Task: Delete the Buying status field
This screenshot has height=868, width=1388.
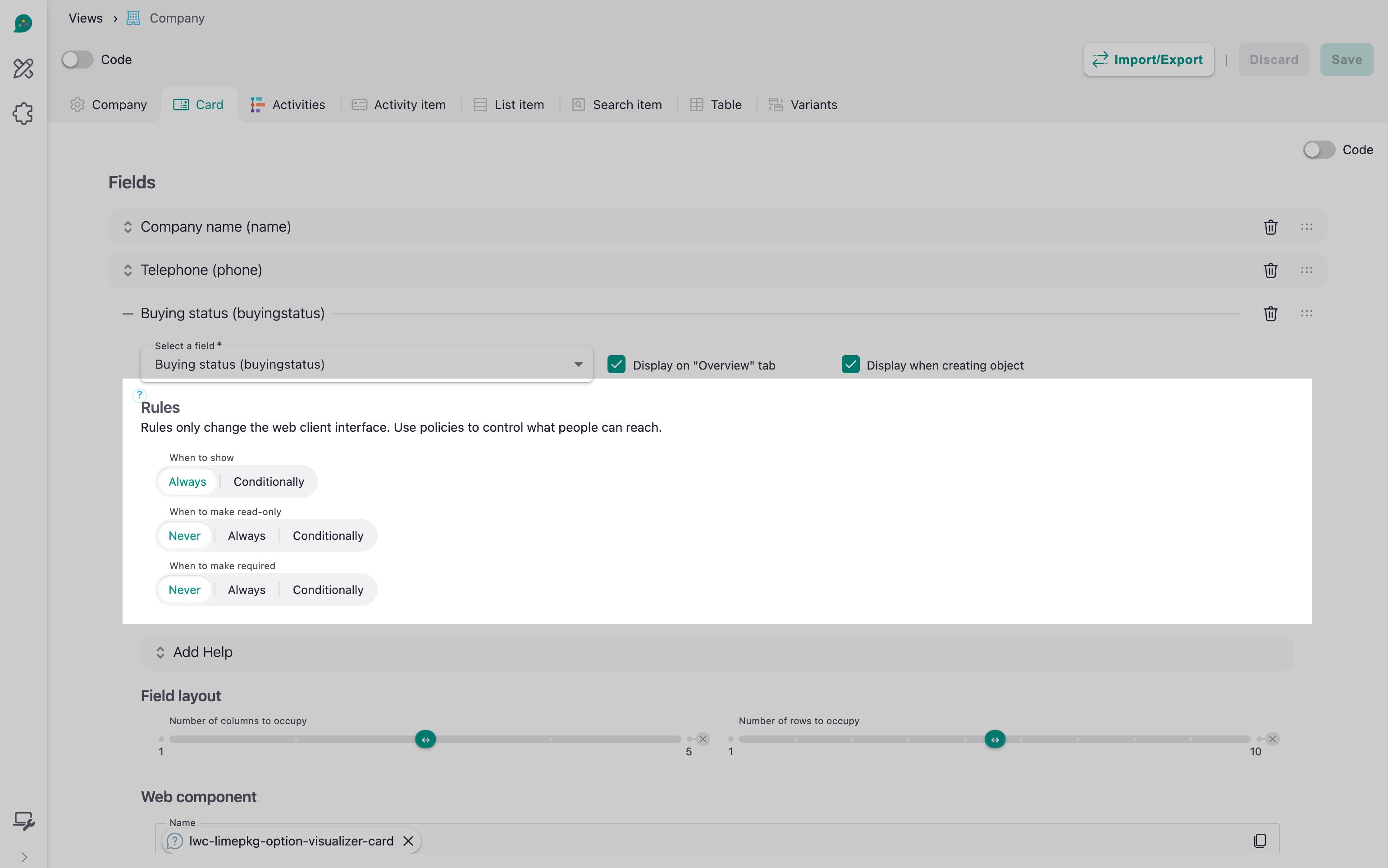Action: tap(1270, 314)
